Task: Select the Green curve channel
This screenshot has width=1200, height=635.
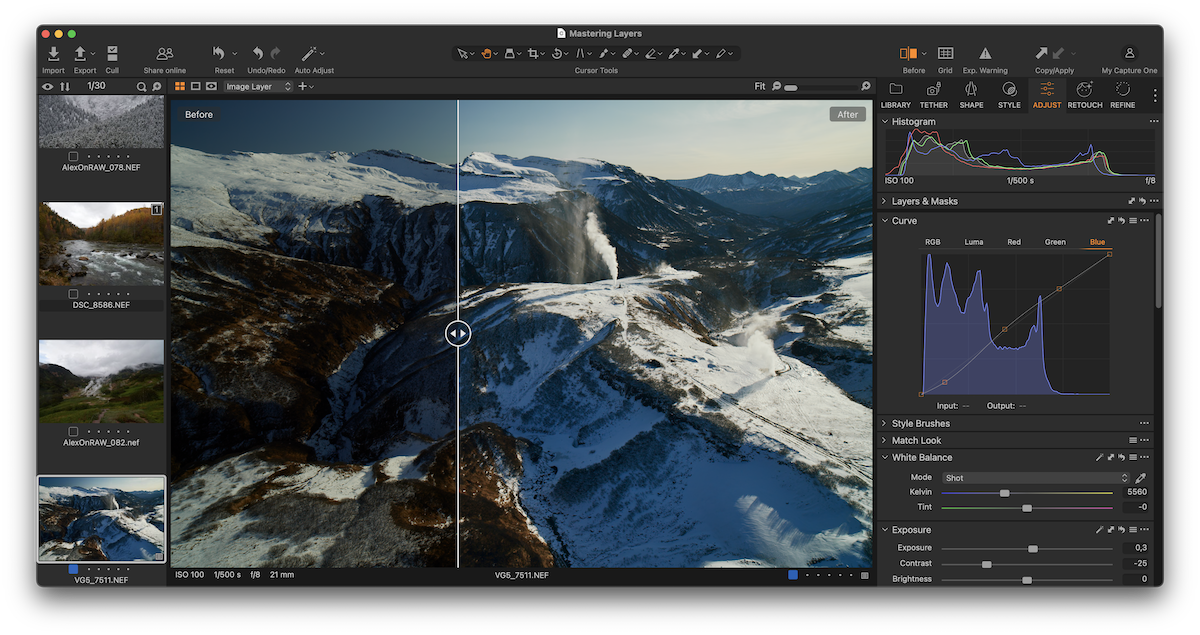Action: click(1055, 242)
